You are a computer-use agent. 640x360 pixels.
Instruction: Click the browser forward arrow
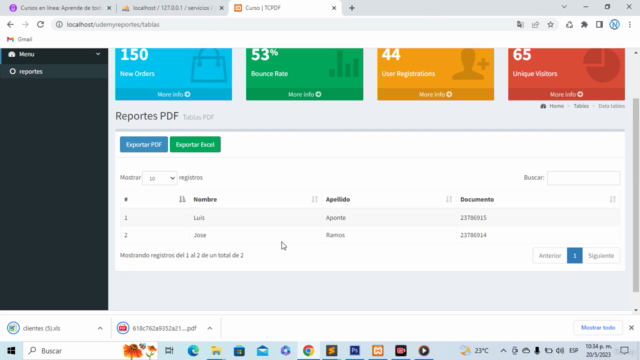(25, 24)
